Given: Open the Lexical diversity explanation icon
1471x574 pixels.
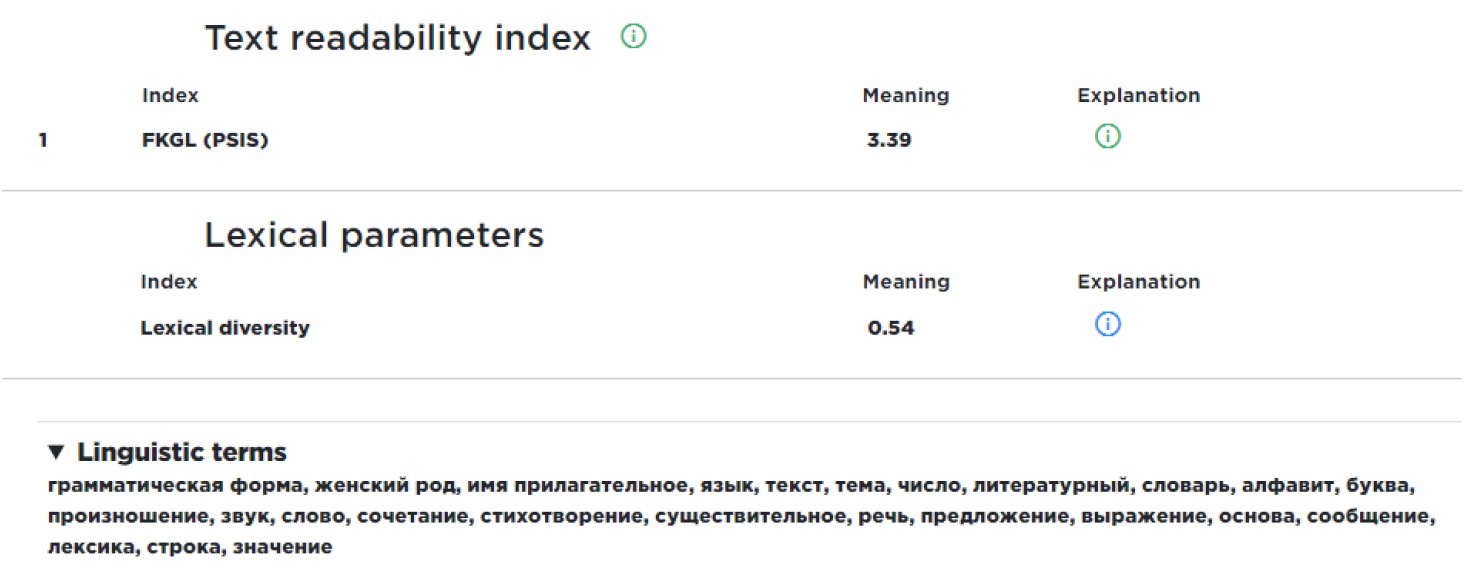Looking at the screenshot, I should pyautogui.click(x=1107, y=324).
